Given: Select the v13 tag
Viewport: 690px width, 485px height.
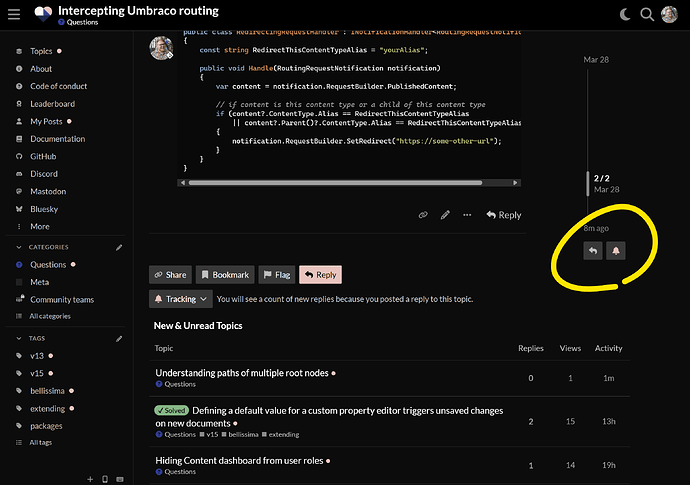Looking at the screenshot, I should 37,356.
